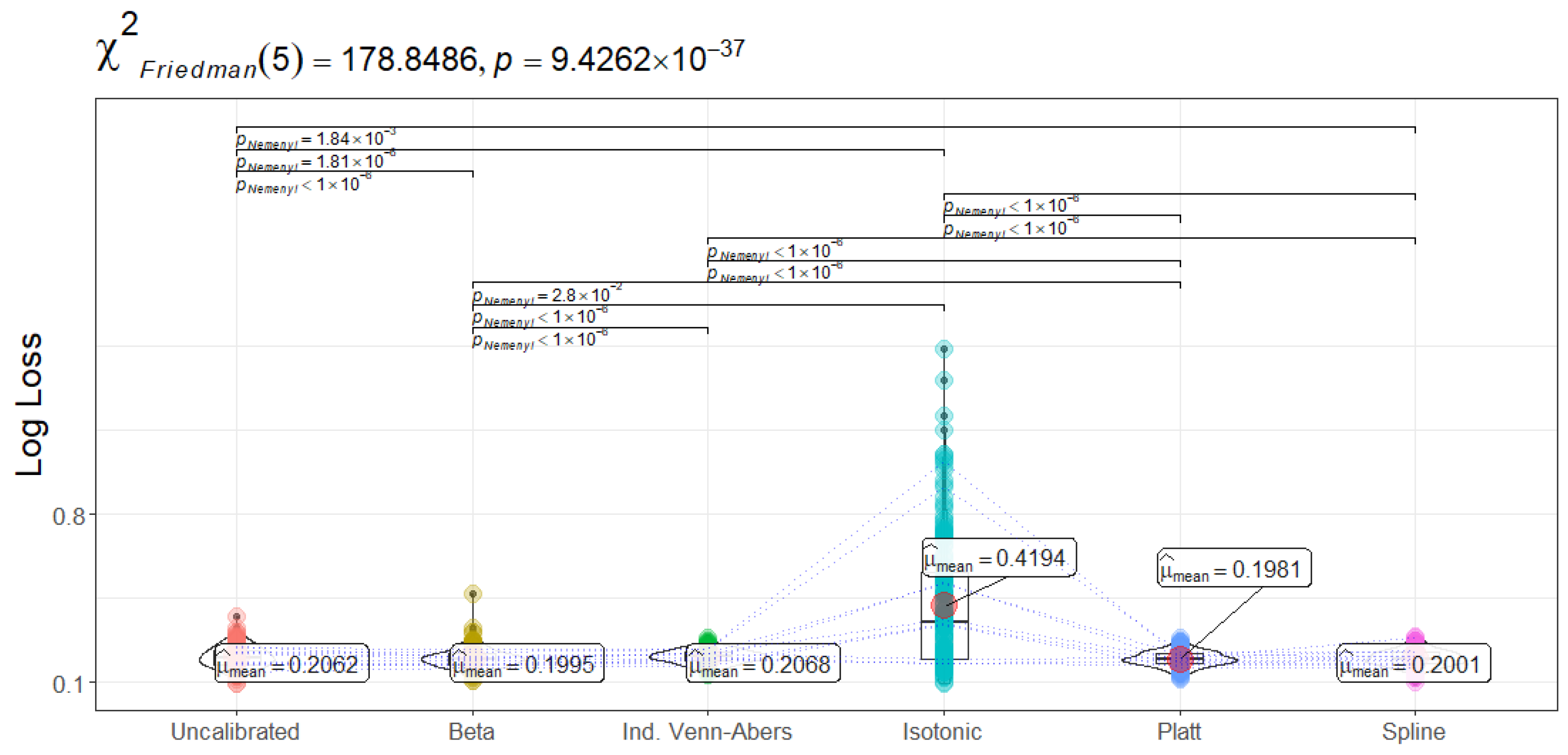Image resolution: width=1568 pixels, height=755 pixels.
Task: Click the Platt mean label 0.1981
Action: click(x=1234, y=569)
